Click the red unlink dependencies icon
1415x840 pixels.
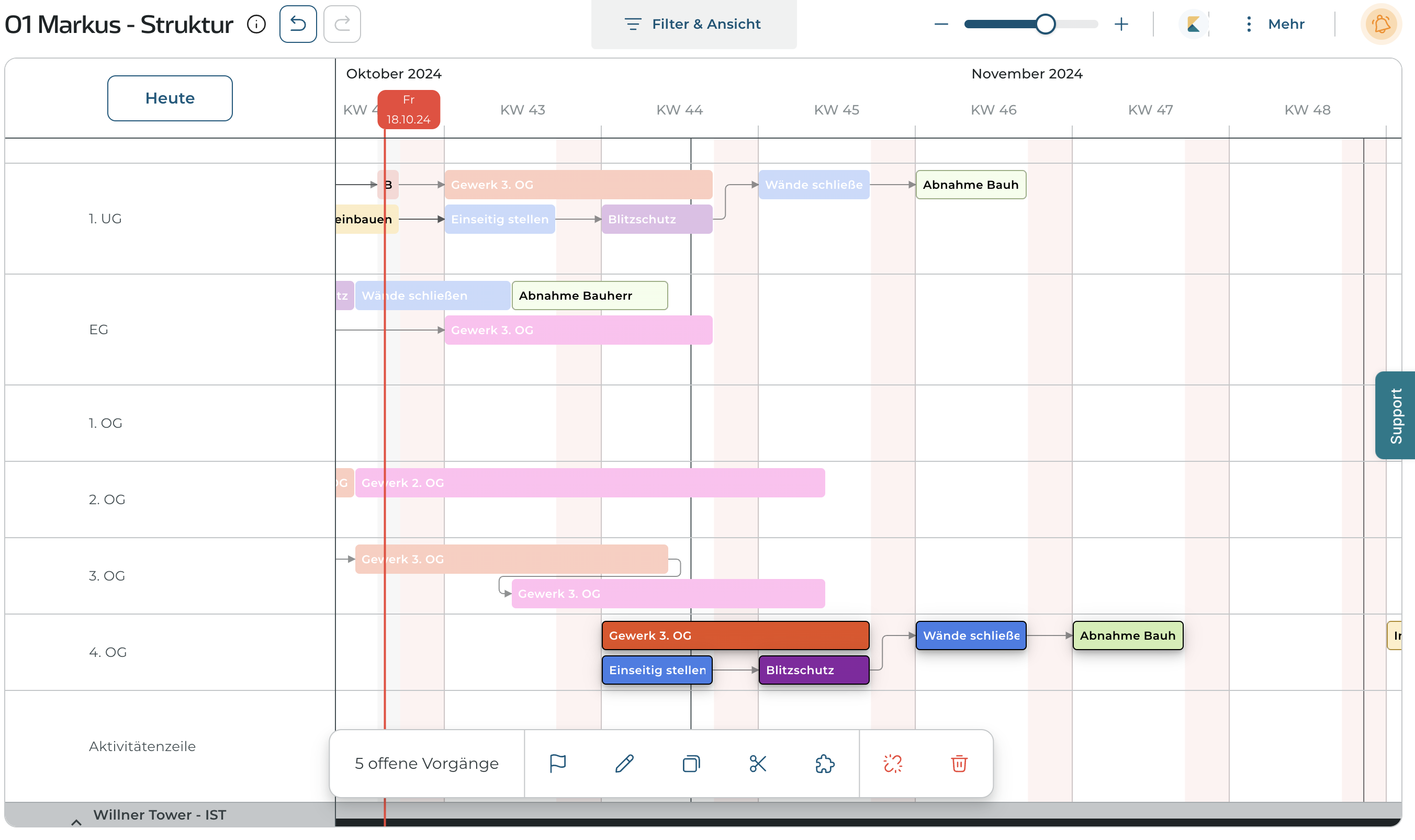893,764
